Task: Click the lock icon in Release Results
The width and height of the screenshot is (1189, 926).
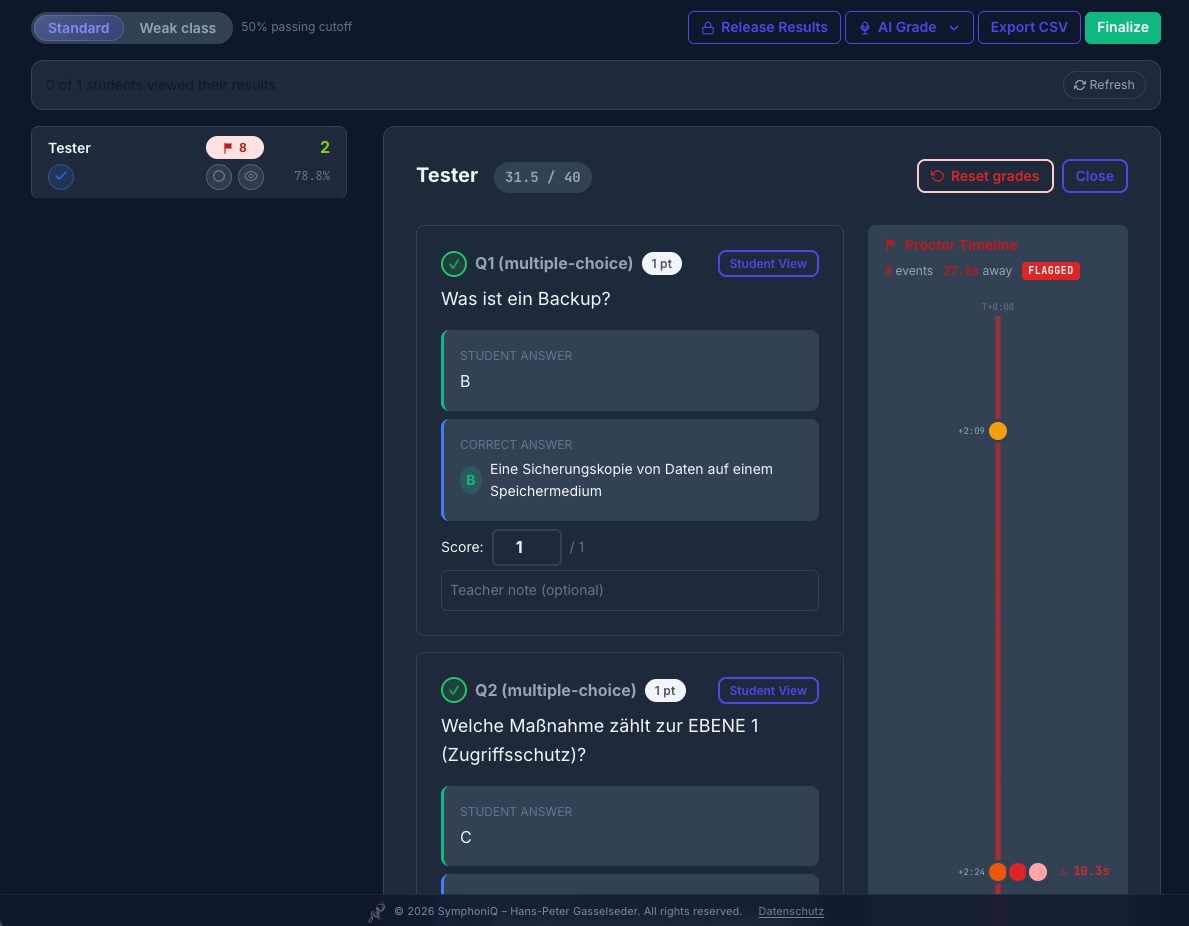Action: pos(707,28)
